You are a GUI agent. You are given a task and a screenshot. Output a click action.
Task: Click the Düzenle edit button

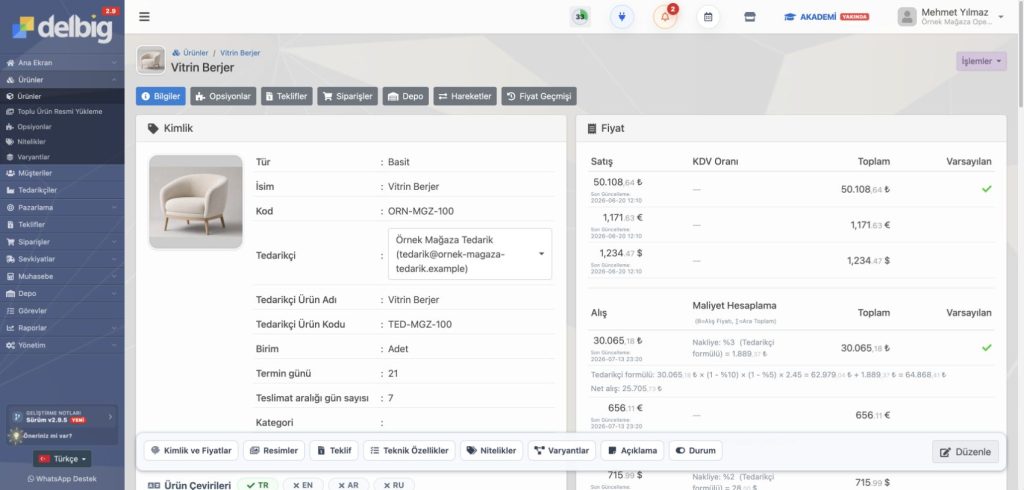click(965, 451)
